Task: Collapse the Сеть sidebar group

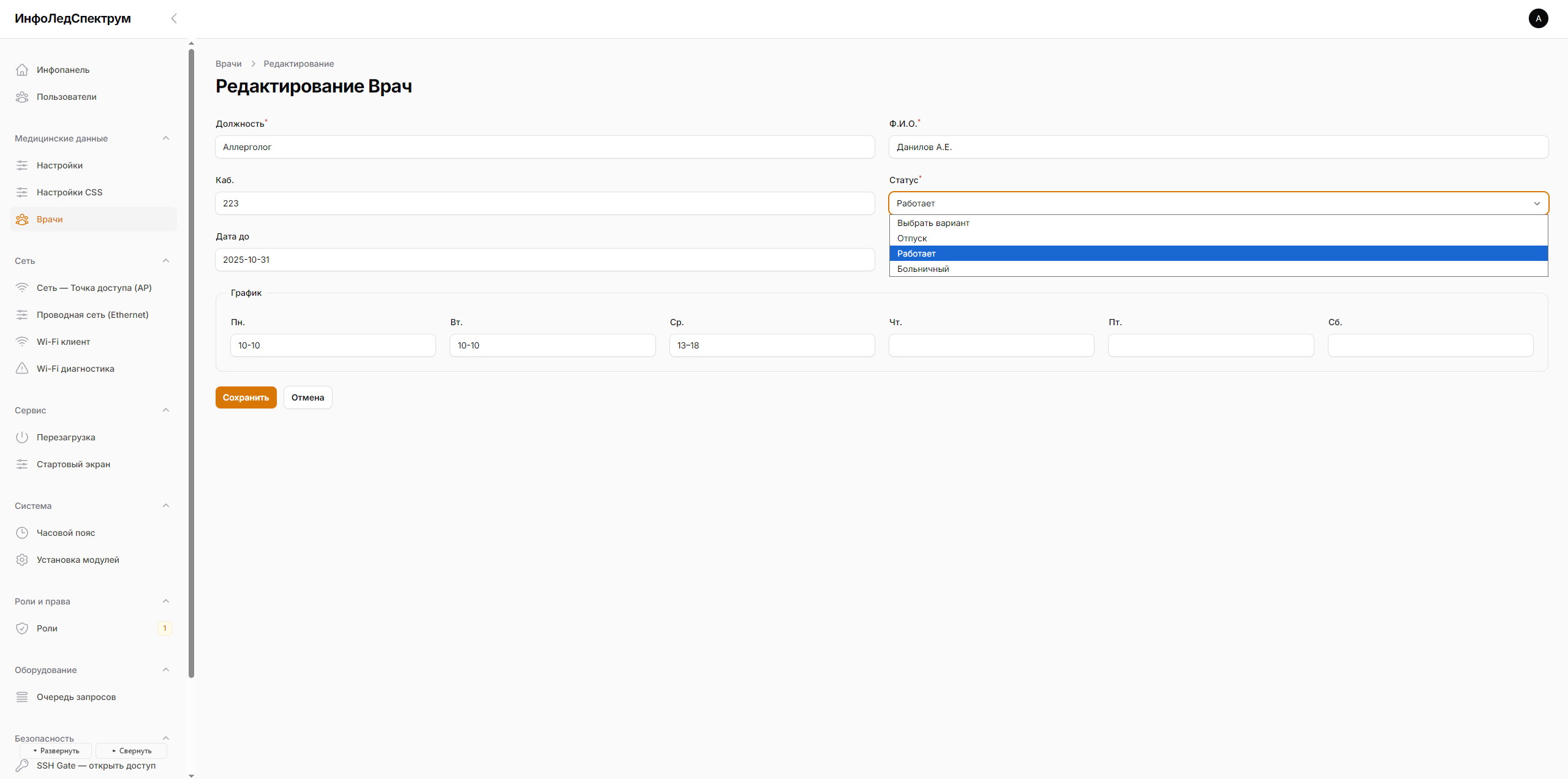Action: tap(166, 261)
